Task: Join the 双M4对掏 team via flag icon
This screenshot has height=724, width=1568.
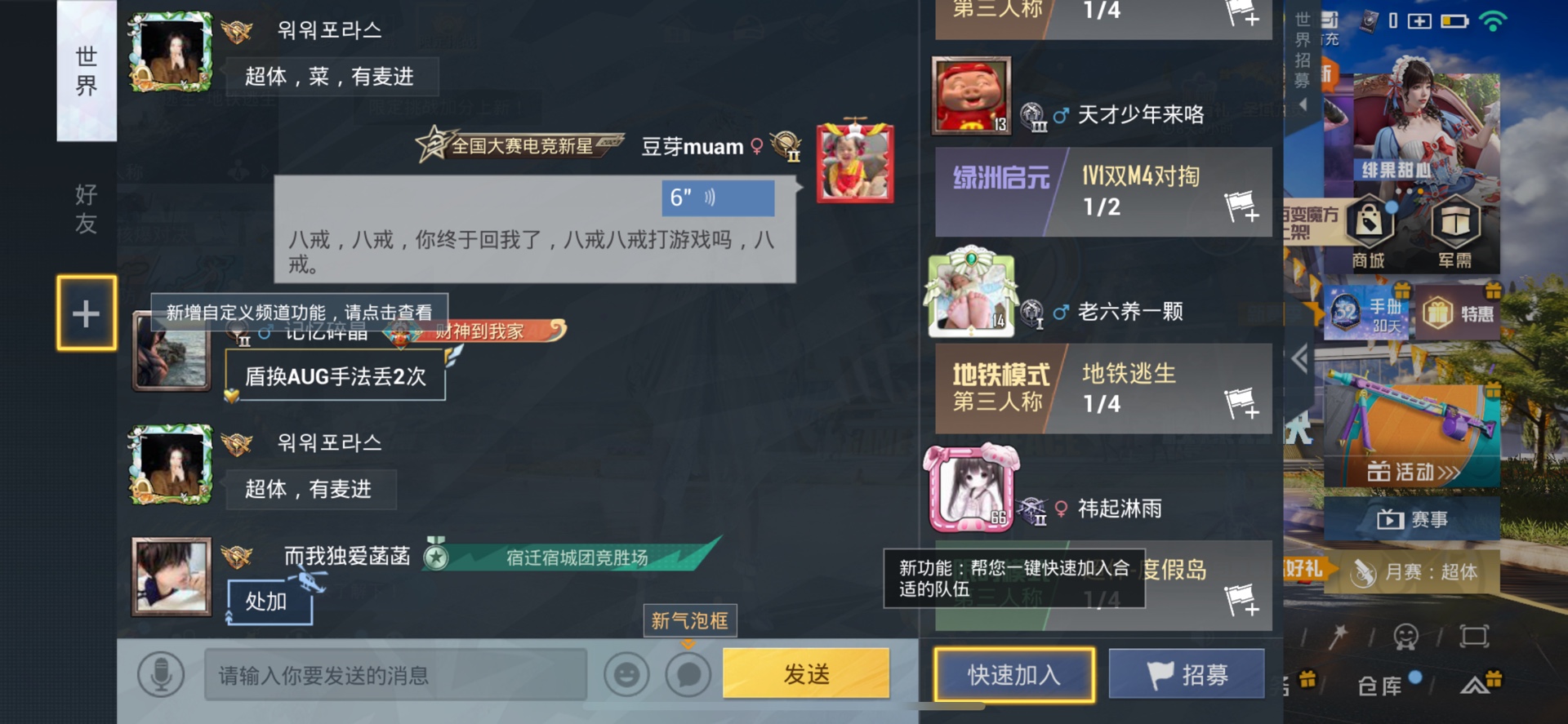Action: coord(1241,207)
